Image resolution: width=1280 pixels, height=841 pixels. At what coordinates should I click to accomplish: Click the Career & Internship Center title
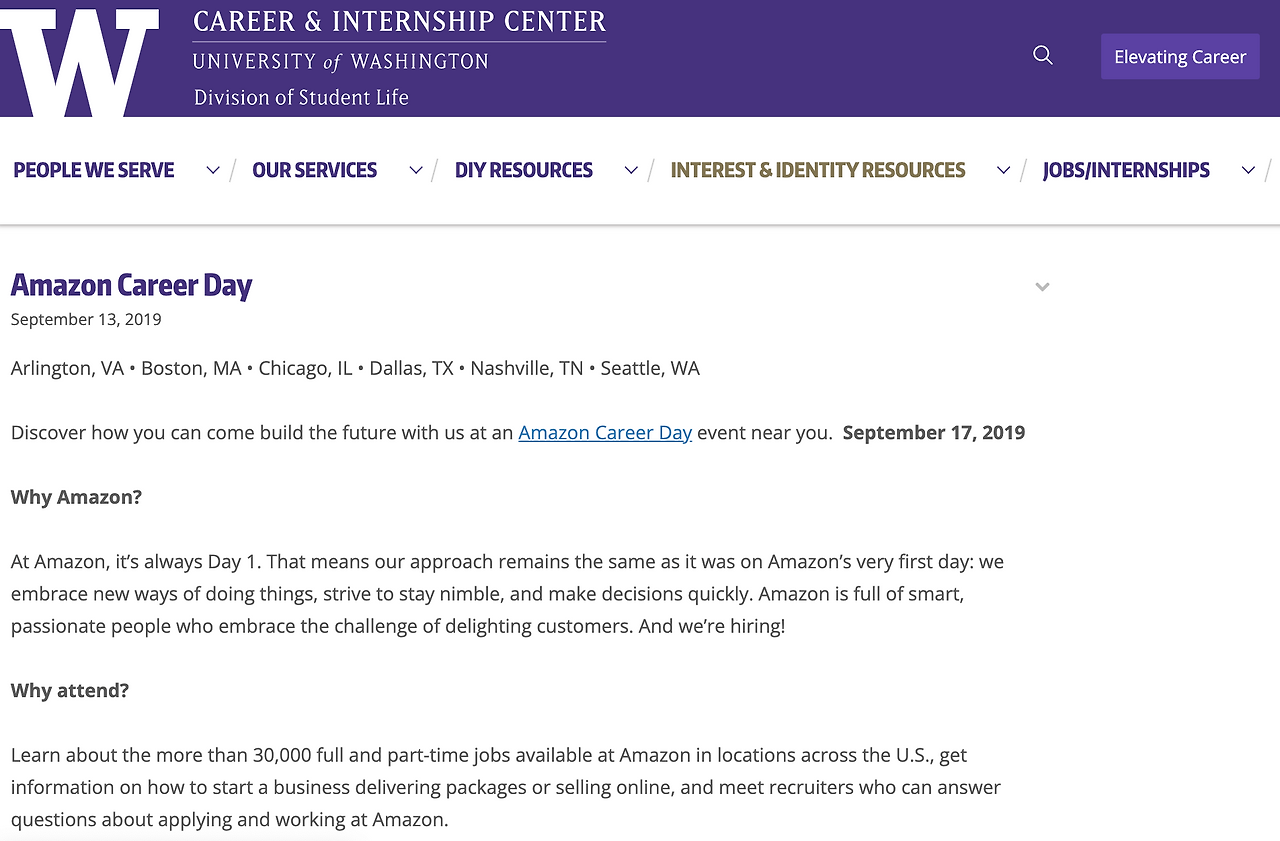[399, 21]
